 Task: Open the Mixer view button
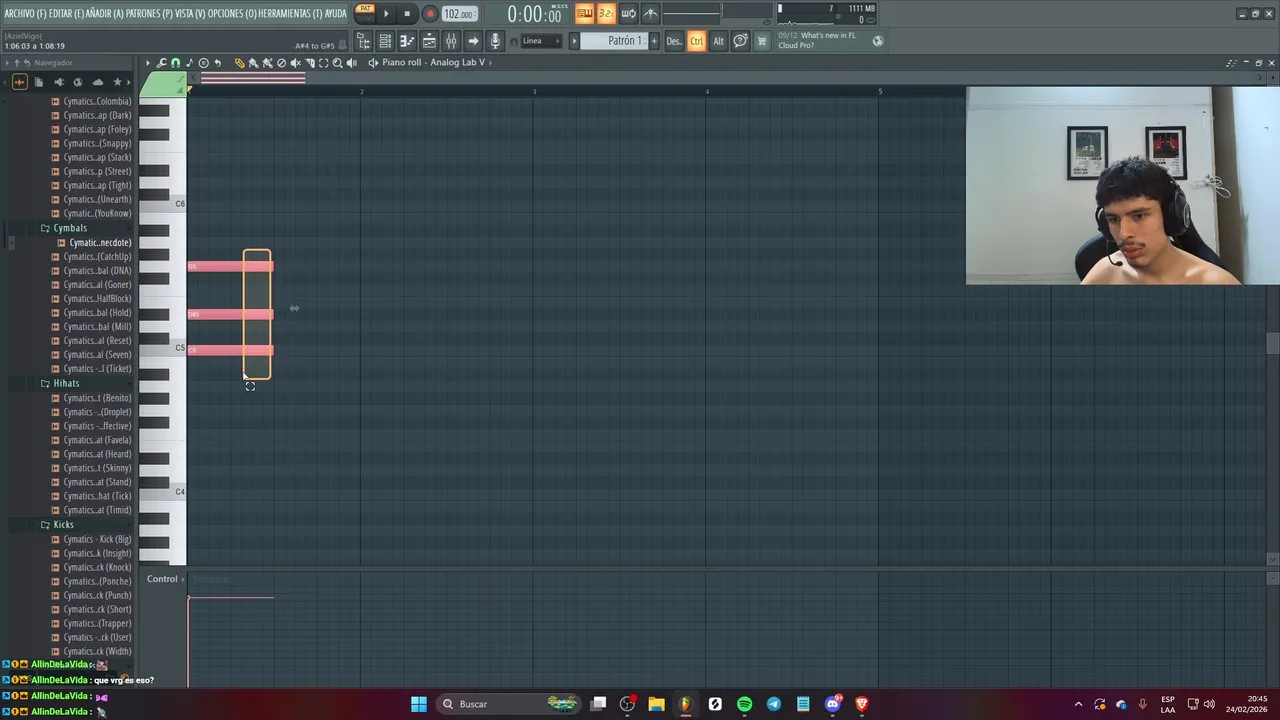[451, 41]
